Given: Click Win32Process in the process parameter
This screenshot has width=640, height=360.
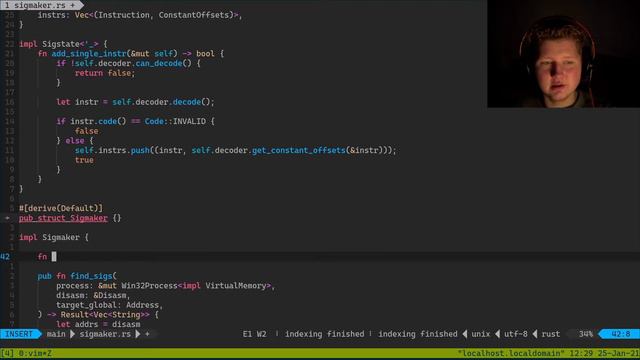Looking at the screenshot, I should 149,286.
